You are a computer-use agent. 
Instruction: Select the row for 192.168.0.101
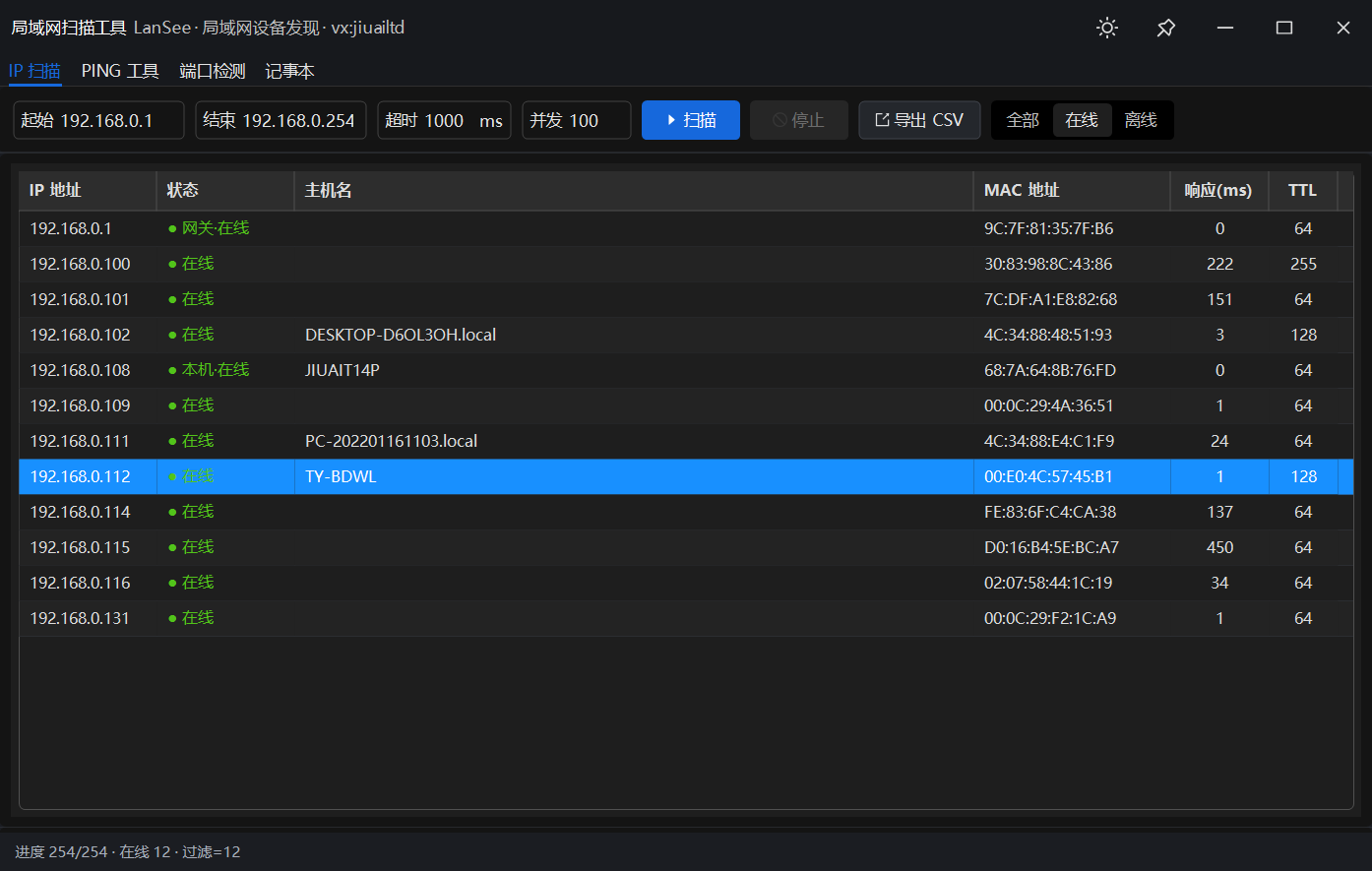686,299
